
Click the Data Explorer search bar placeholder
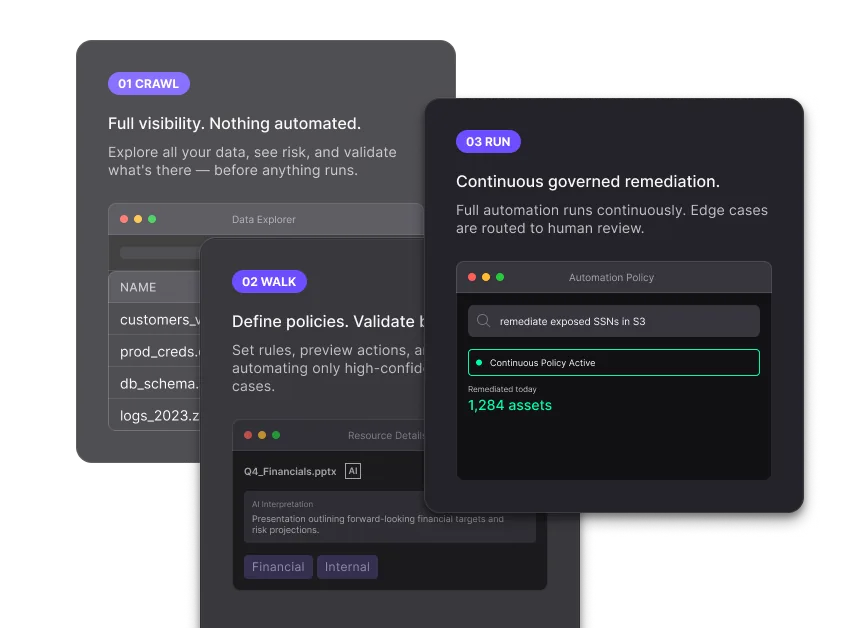pyautogui.click(x=160, y=253)
